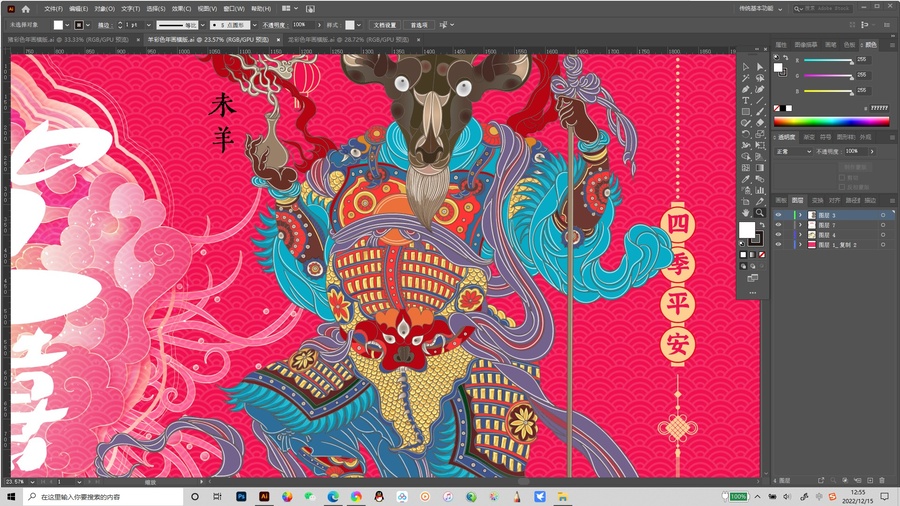Expand layer 图层 1_复制 2 contents
This screenshot has height=506, width=900.
pyautogui.click(x=800, y=244)
